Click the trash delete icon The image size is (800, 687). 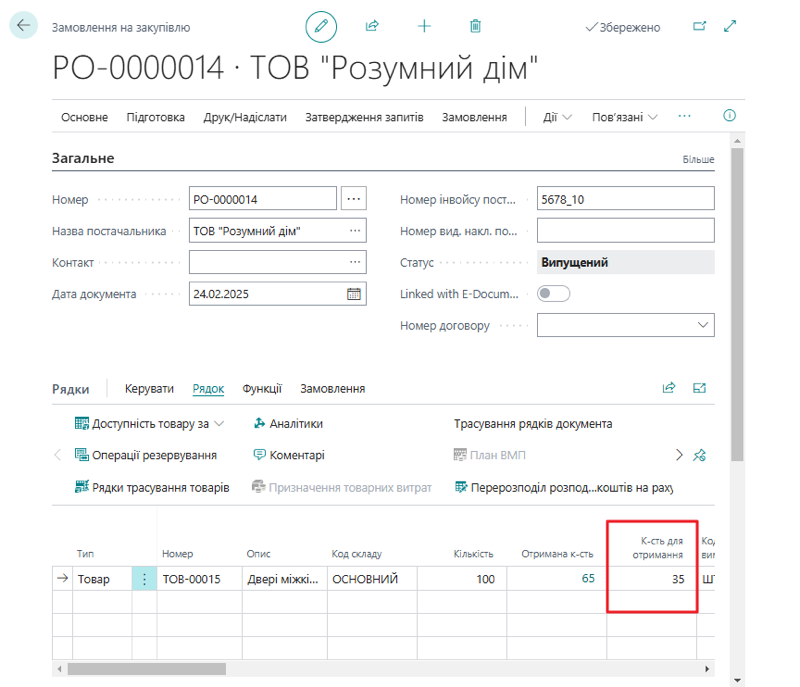tap(475, 27)
